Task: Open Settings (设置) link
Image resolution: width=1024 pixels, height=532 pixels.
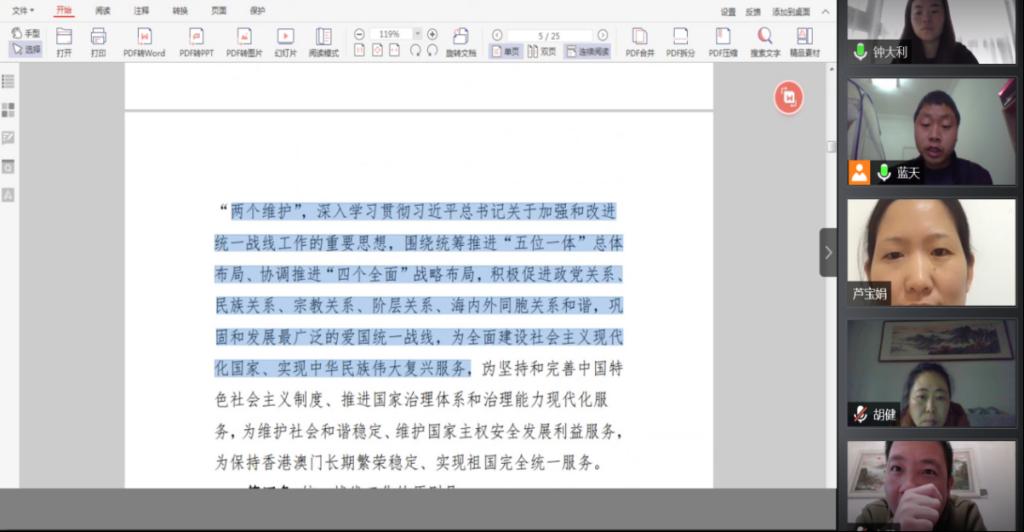Action: tap(728, 12)
